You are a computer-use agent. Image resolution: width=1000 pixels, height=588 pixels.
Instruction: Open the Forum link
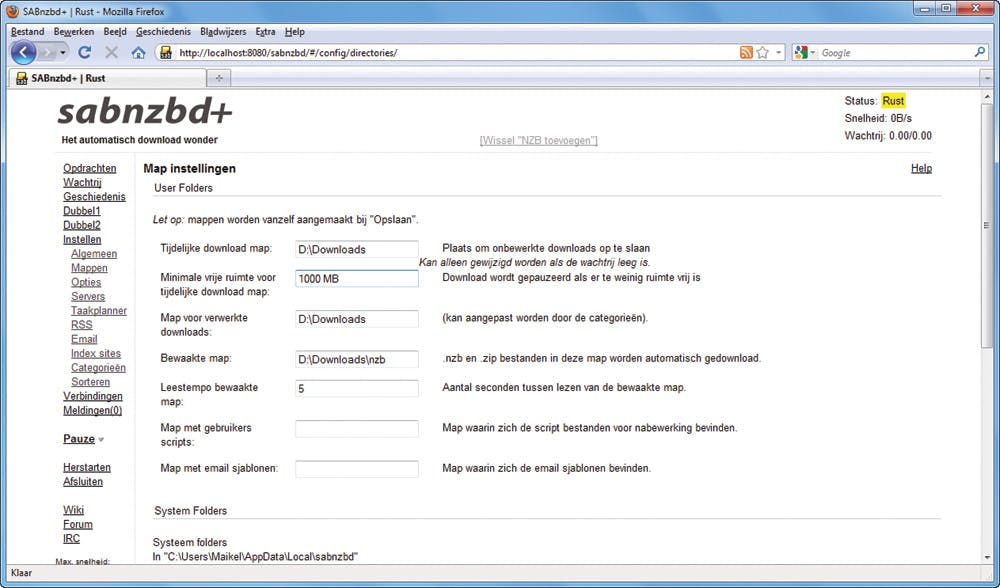(78, 524)
